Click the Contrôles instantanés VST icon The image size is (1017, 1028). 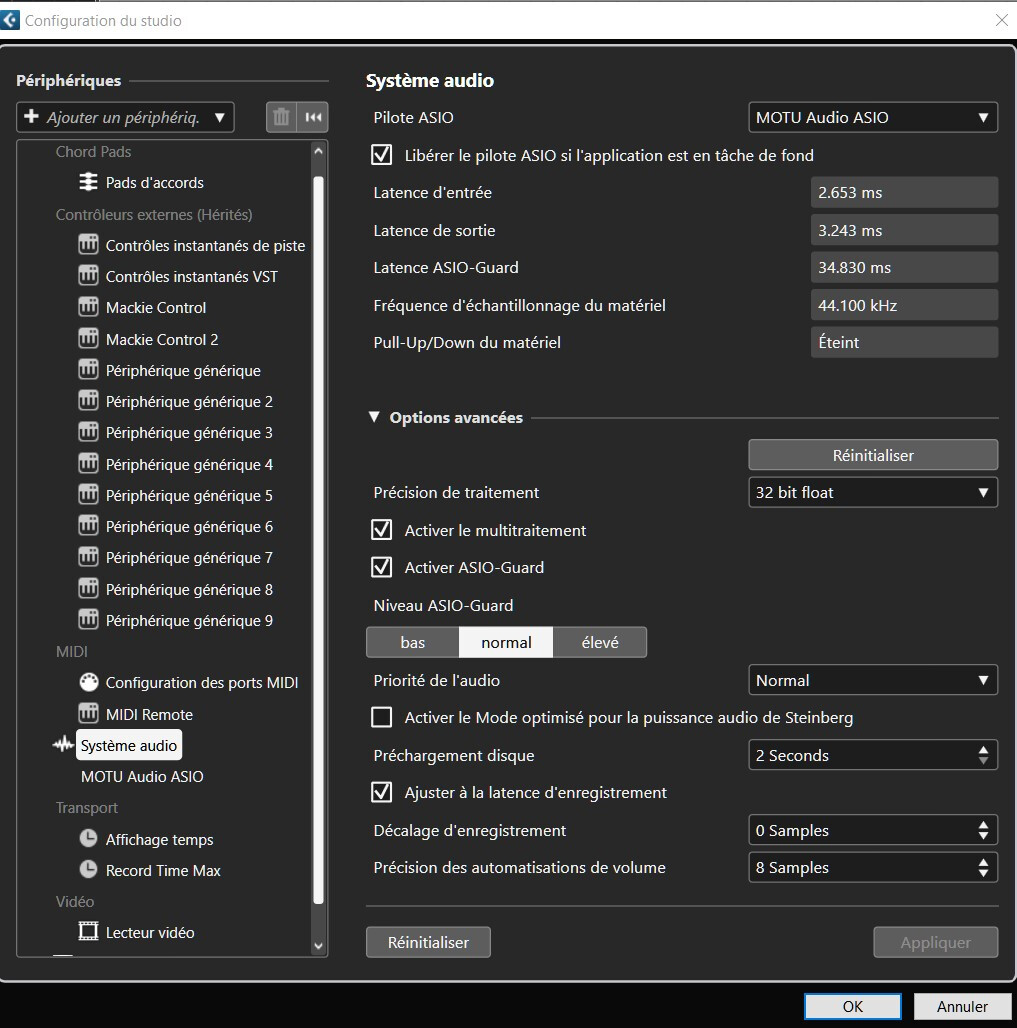[88, 275]
